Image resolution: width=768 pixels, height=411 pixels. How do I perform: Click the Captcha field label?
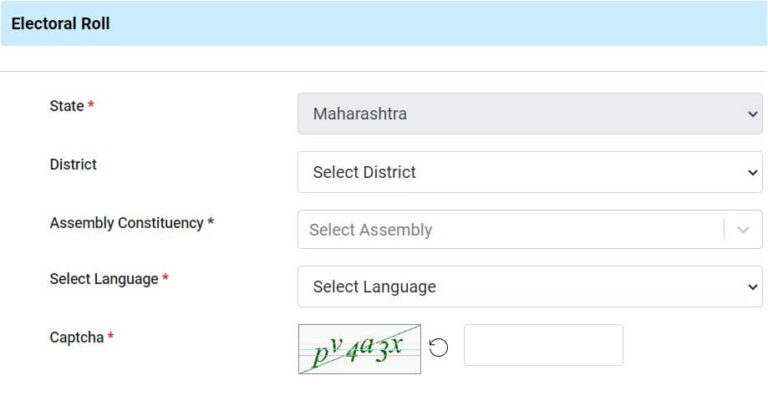(x=76, y=338)
